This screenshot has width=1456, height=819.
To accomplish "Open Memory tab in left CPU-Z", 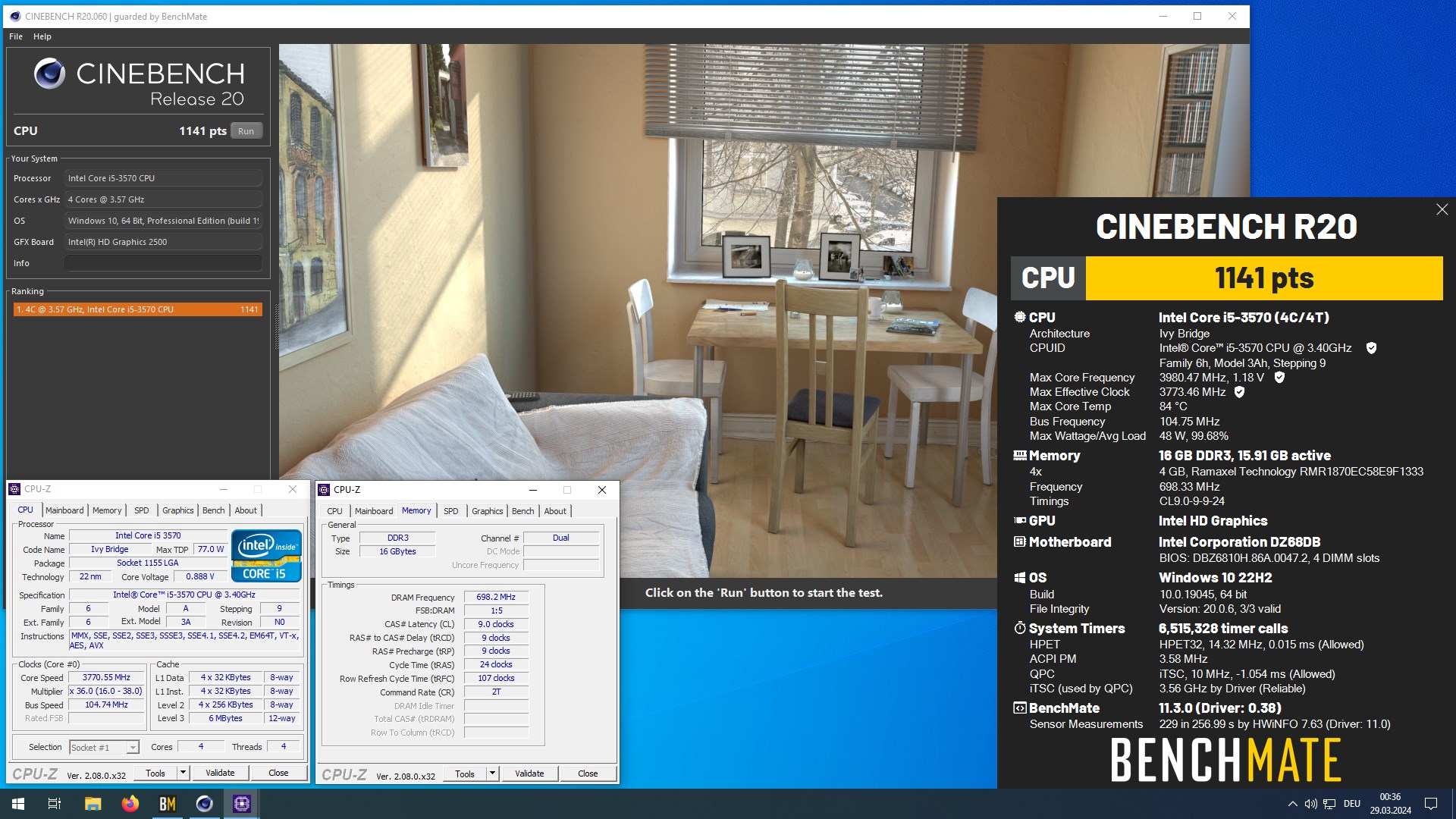I will 107,510.
